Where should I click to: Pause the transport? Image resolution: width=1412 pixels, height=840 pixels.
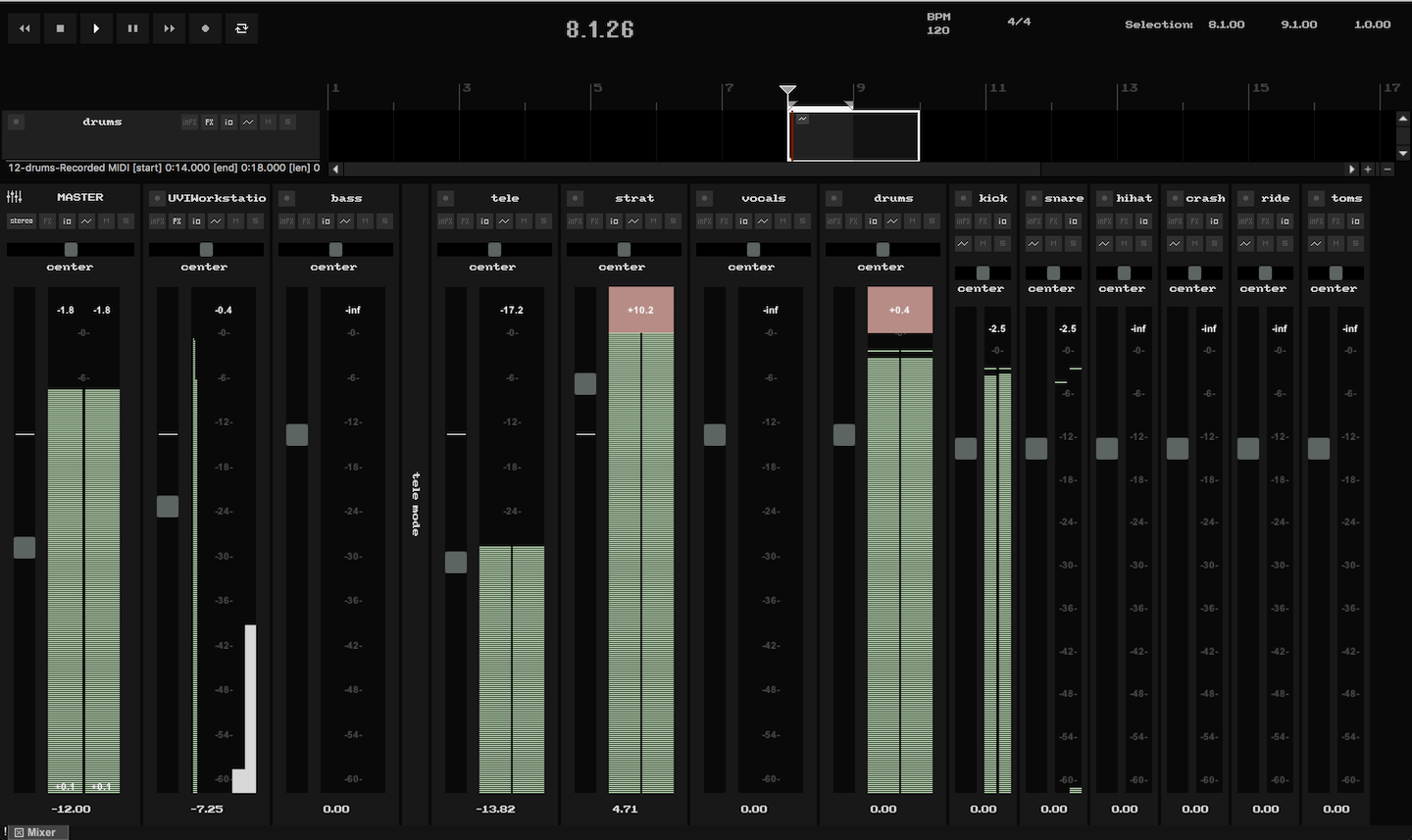point(132,28)
